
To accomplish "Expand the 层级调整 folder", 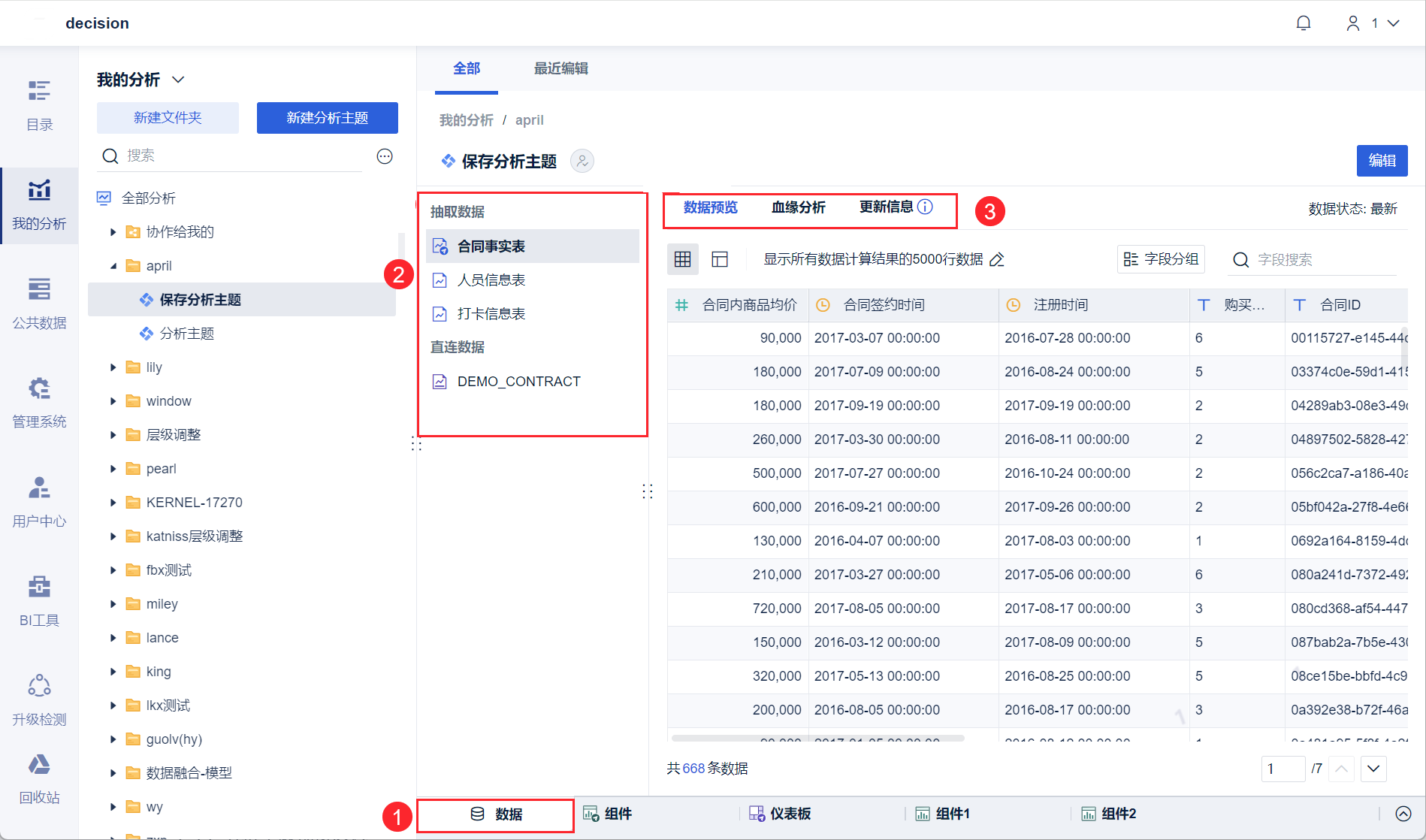I will click(113, 435).
